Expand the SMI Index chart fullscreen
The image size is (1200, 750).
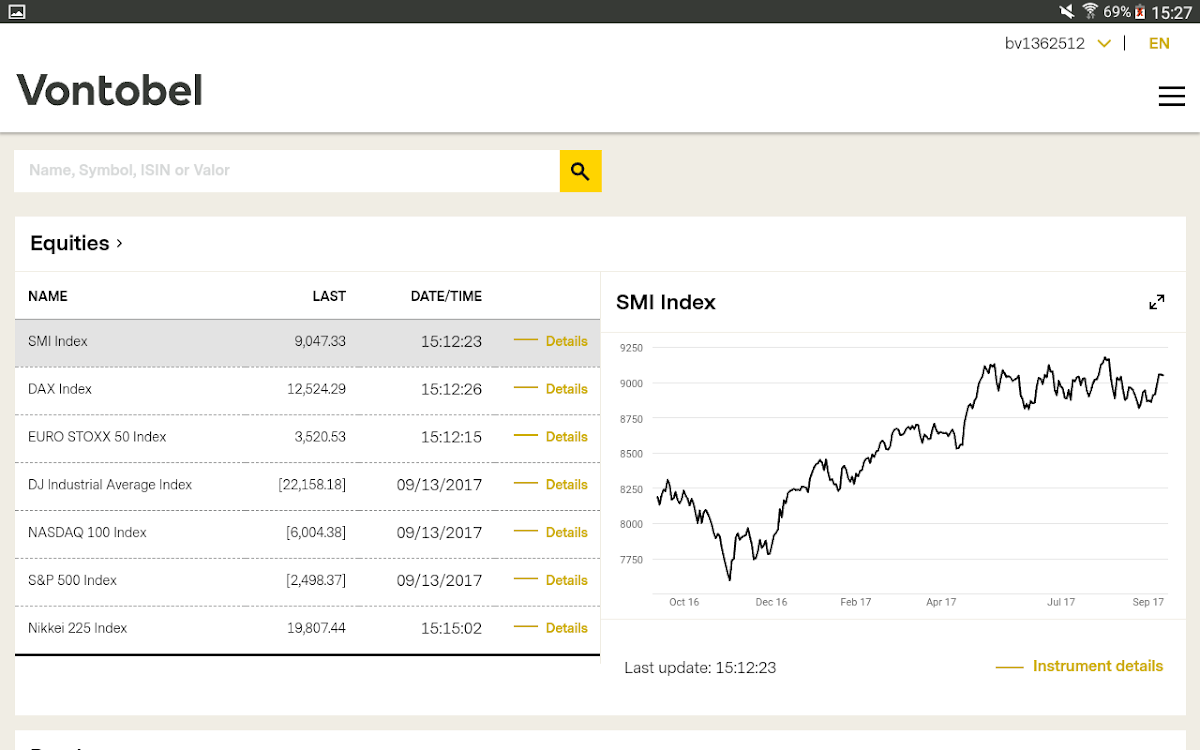click(x=1157, y=302)
